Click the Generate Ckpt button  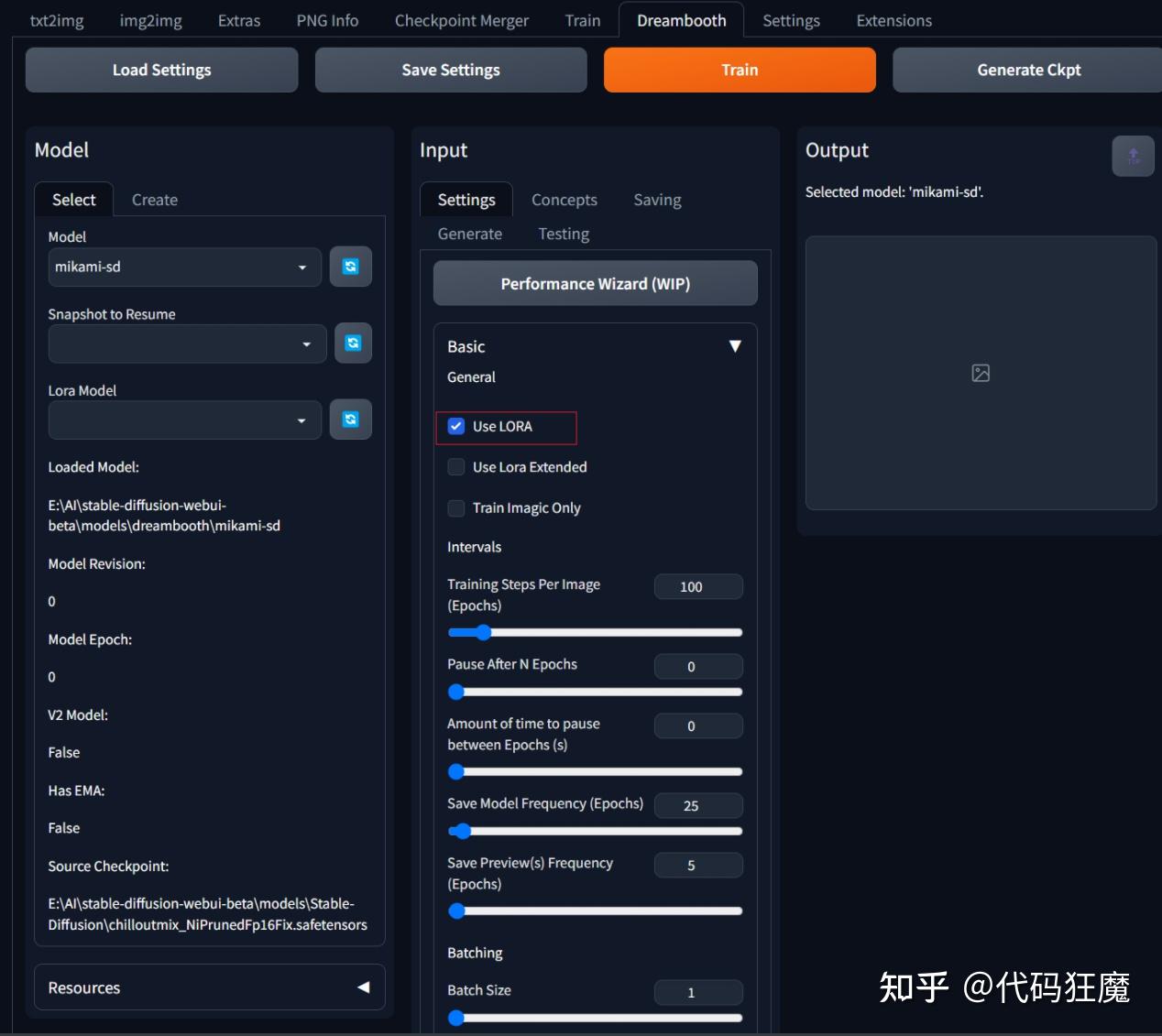point(1028,70)
